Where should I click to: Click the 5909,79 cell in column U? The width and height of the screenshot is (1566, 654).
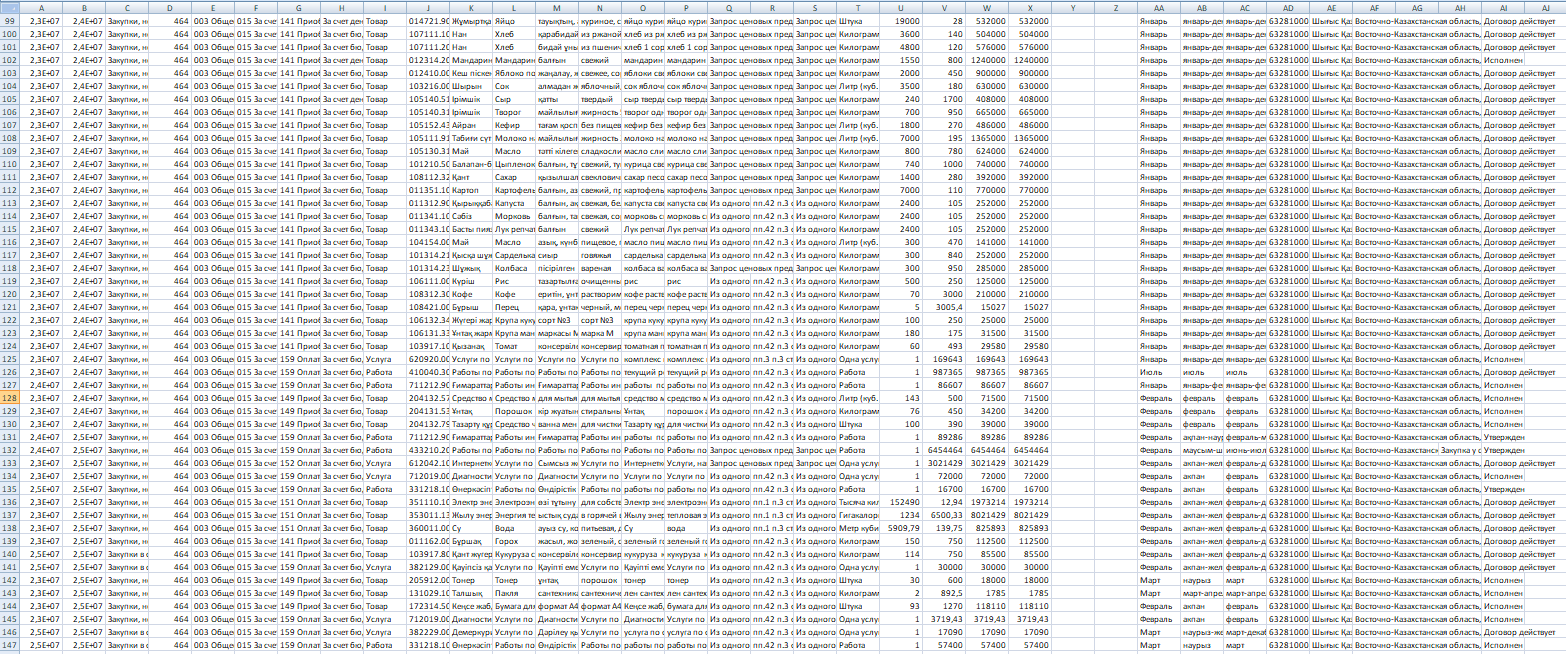tap(901, 528)
